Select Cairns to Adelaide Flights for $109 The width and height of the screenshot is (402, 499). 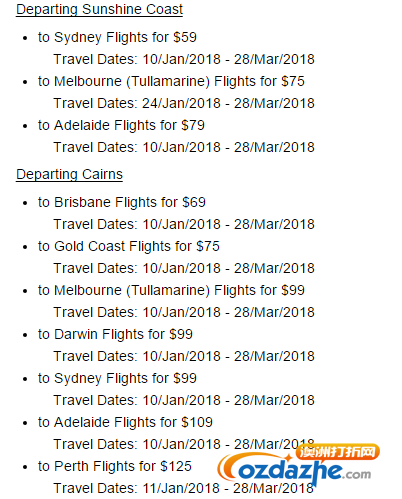125,422
